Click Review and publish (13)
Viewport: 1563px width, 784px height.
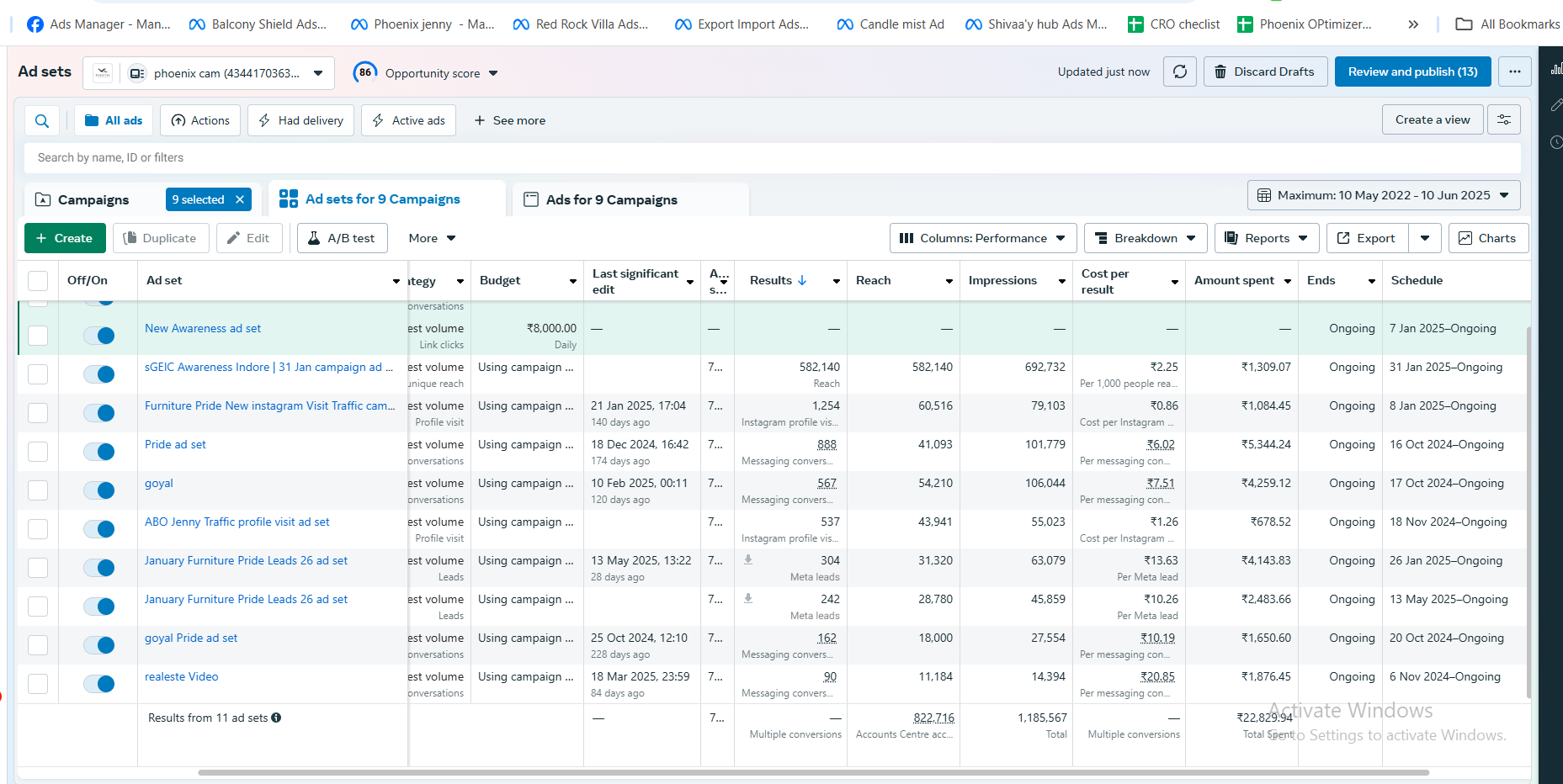click(1412, 72)
